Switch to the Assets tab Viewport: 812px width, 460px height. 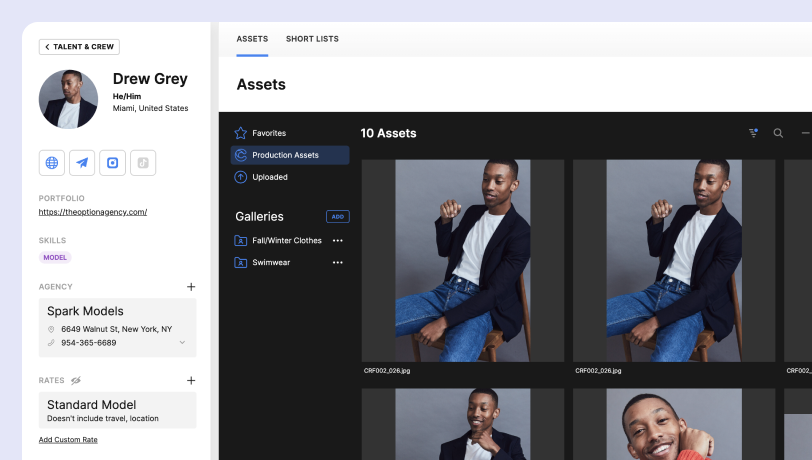252,39
